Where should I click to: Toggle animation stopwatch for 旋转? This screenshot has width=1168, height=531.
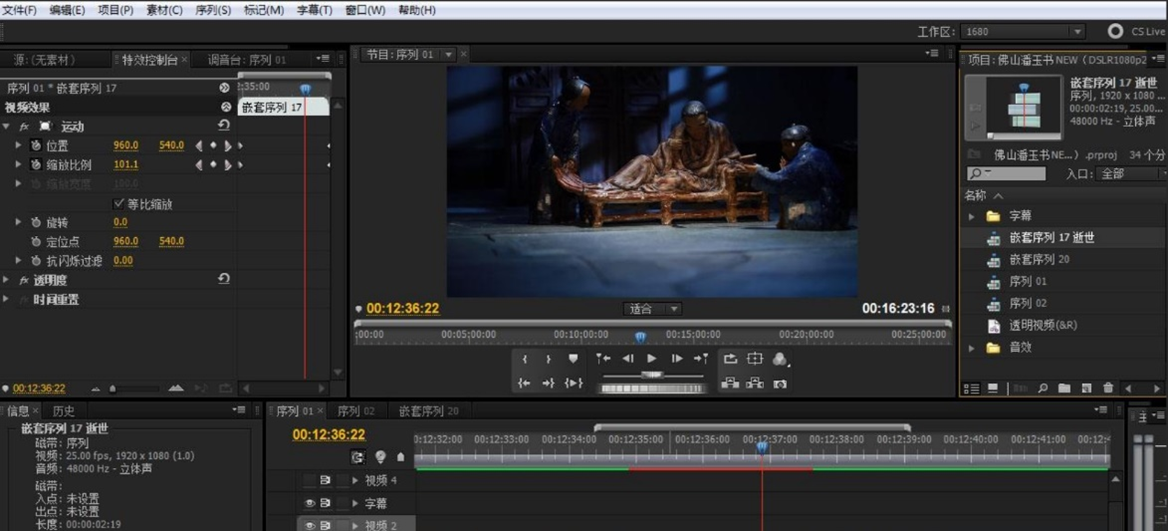point(36,222)
